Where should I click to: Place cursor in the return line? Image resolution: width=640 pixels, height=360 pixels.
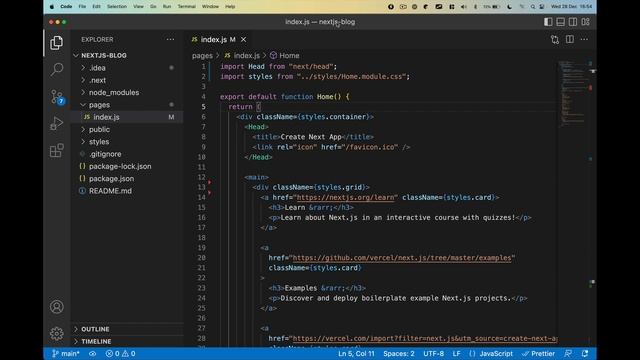tap(244, 107)
